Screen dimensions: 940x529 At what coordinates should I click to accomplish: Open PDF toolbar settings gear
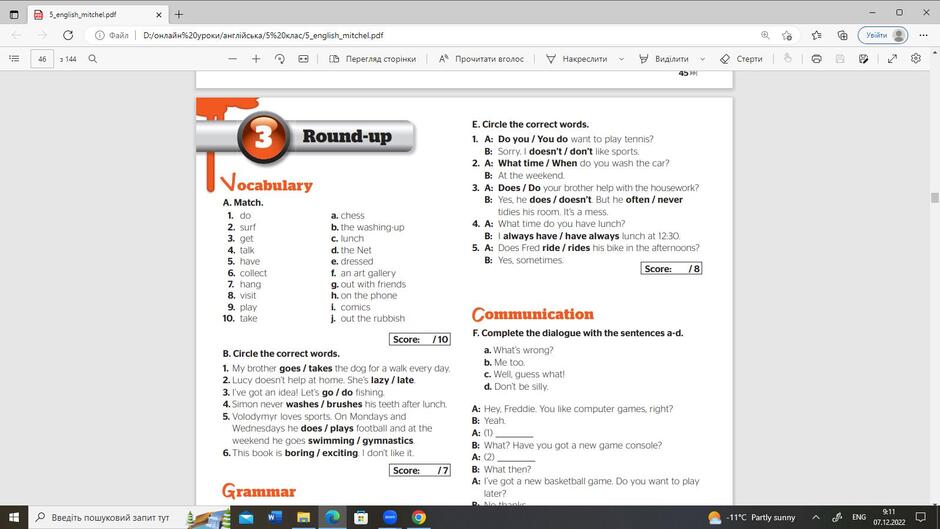click(916, 59)
